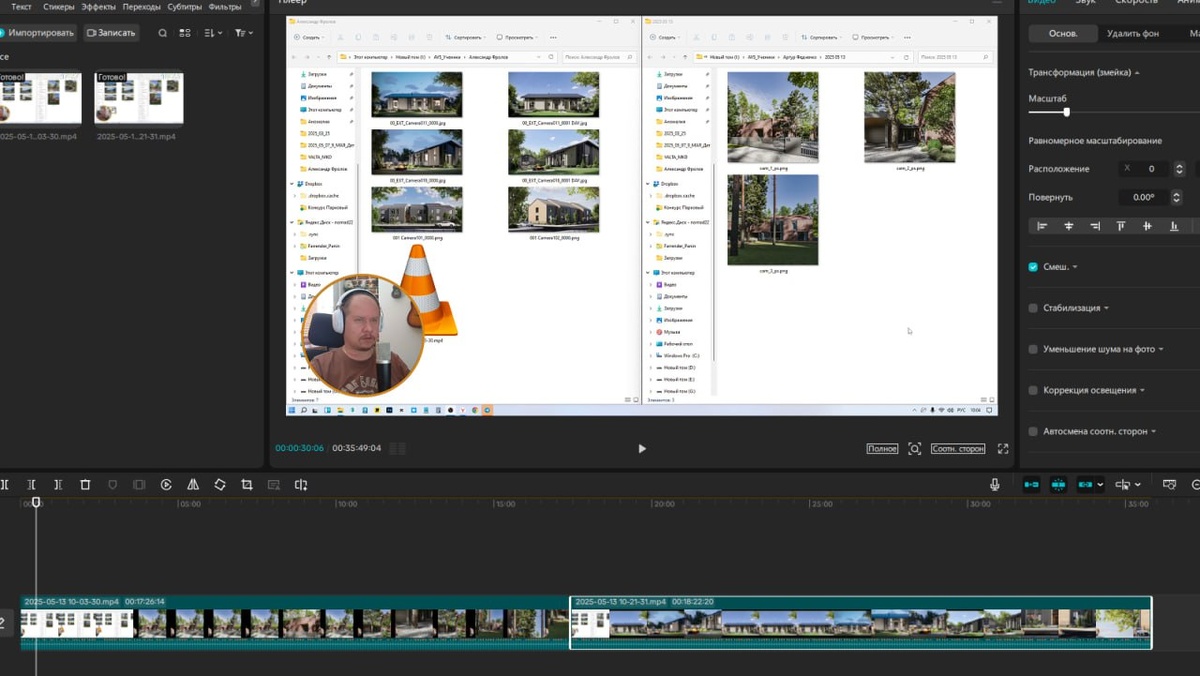Click the microphone voiceover icon
The width and height of the screenshot is (1200, 676).
(x=995, y=484)
